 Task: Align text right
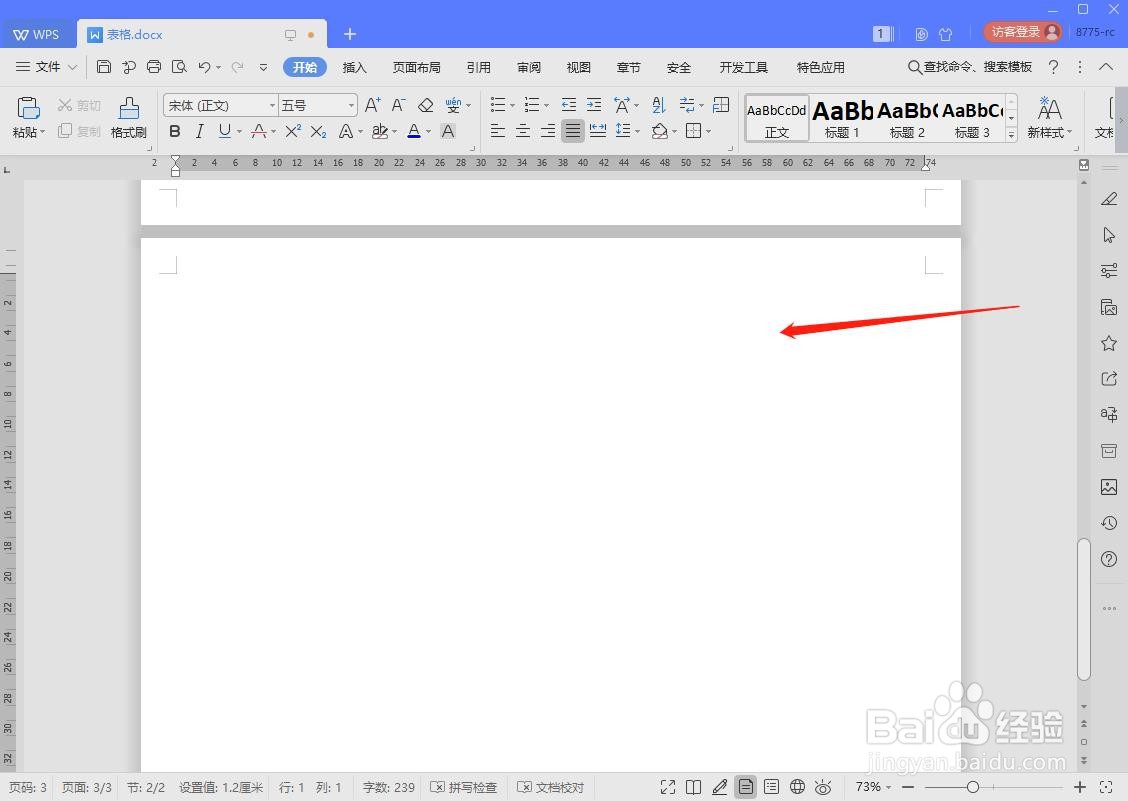(x=547, y=130)
